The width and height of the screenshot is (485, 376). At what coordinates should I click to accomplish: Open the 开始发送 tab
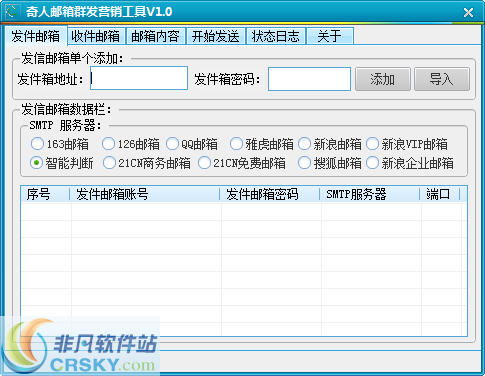tap(216, 36)
